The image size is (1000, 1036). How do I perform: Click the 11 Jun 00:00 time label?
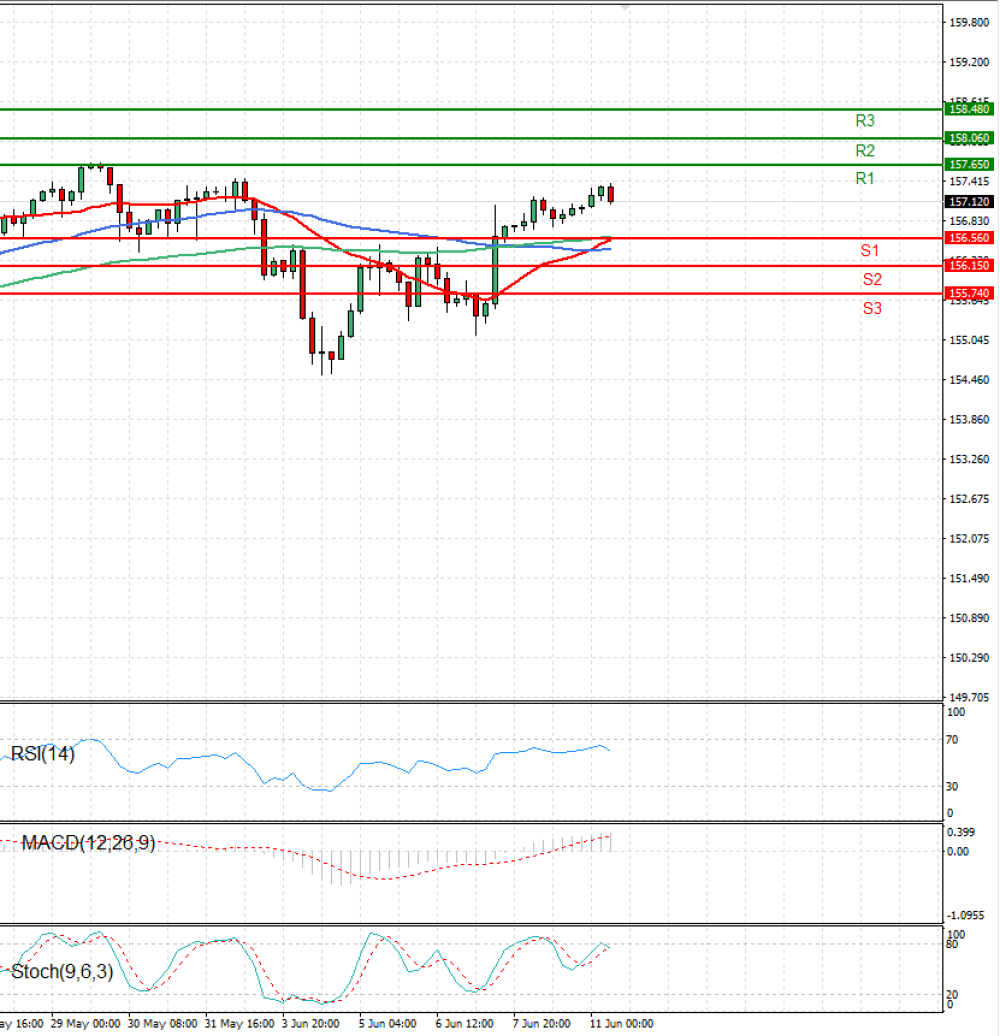622,1023
